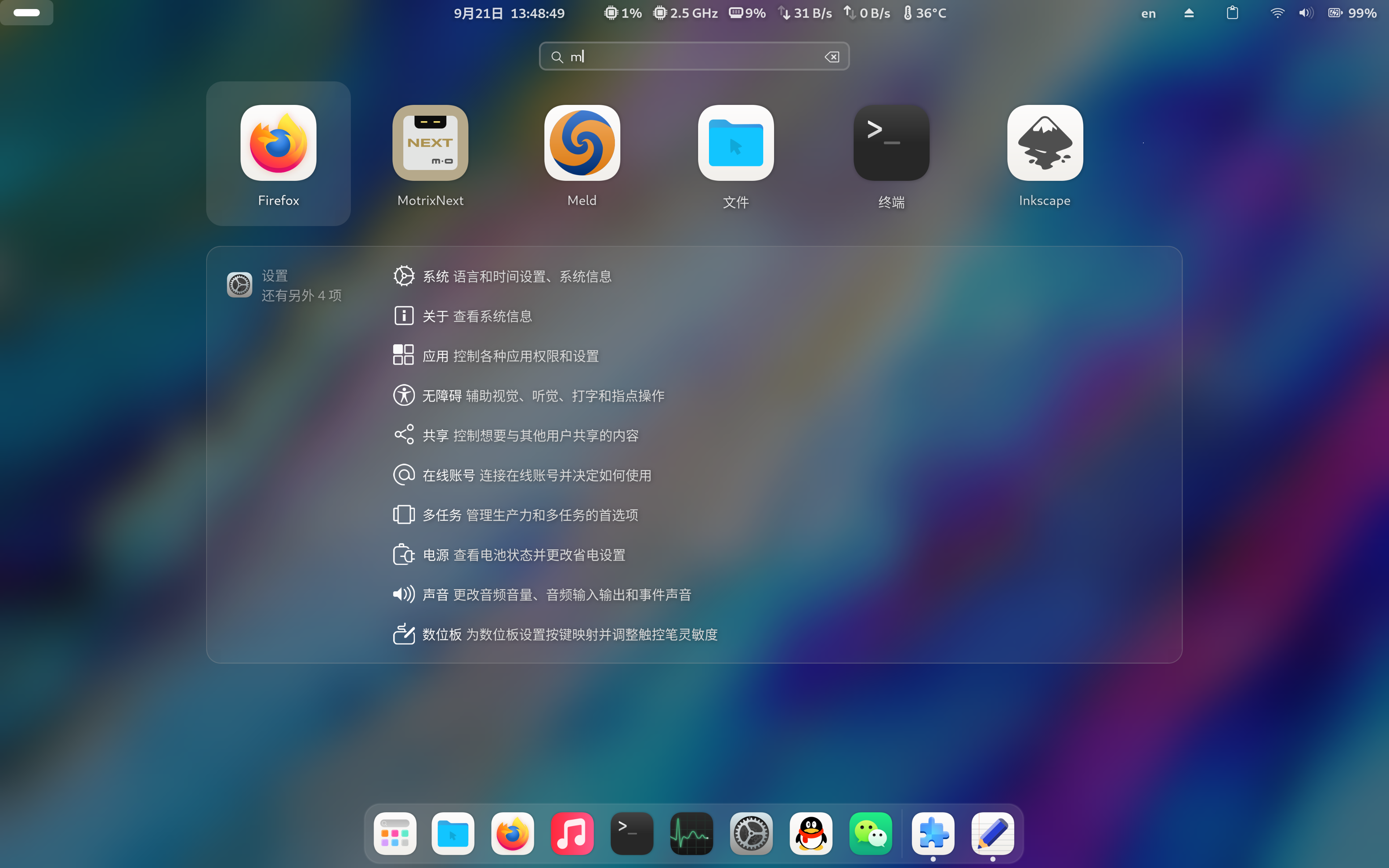Click the CPU 2.5 GHz frequency indicator
This screenshot has width=1389, height=868.
point(686,13)
